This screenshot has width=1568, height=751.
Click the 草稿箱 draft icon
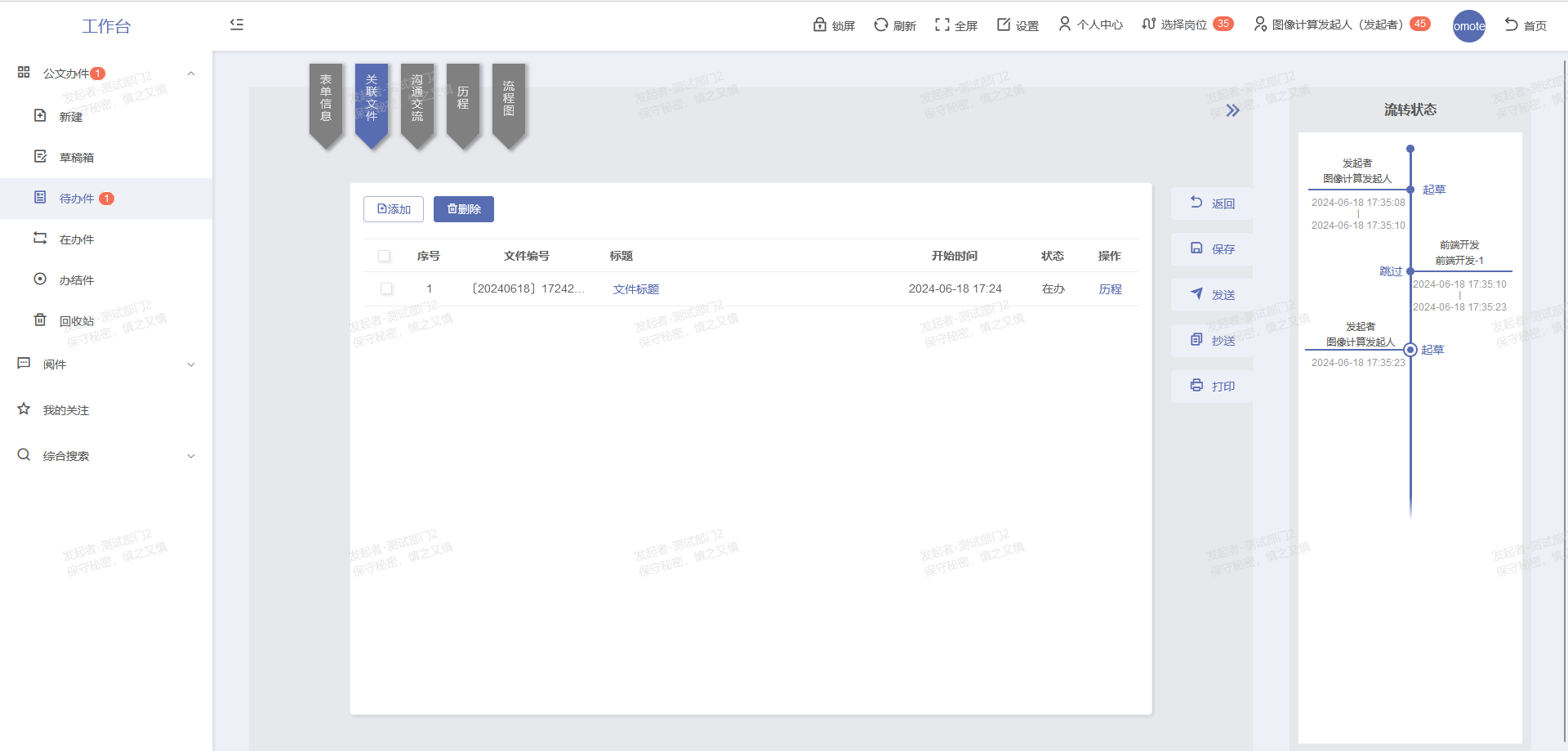(40, 156)
